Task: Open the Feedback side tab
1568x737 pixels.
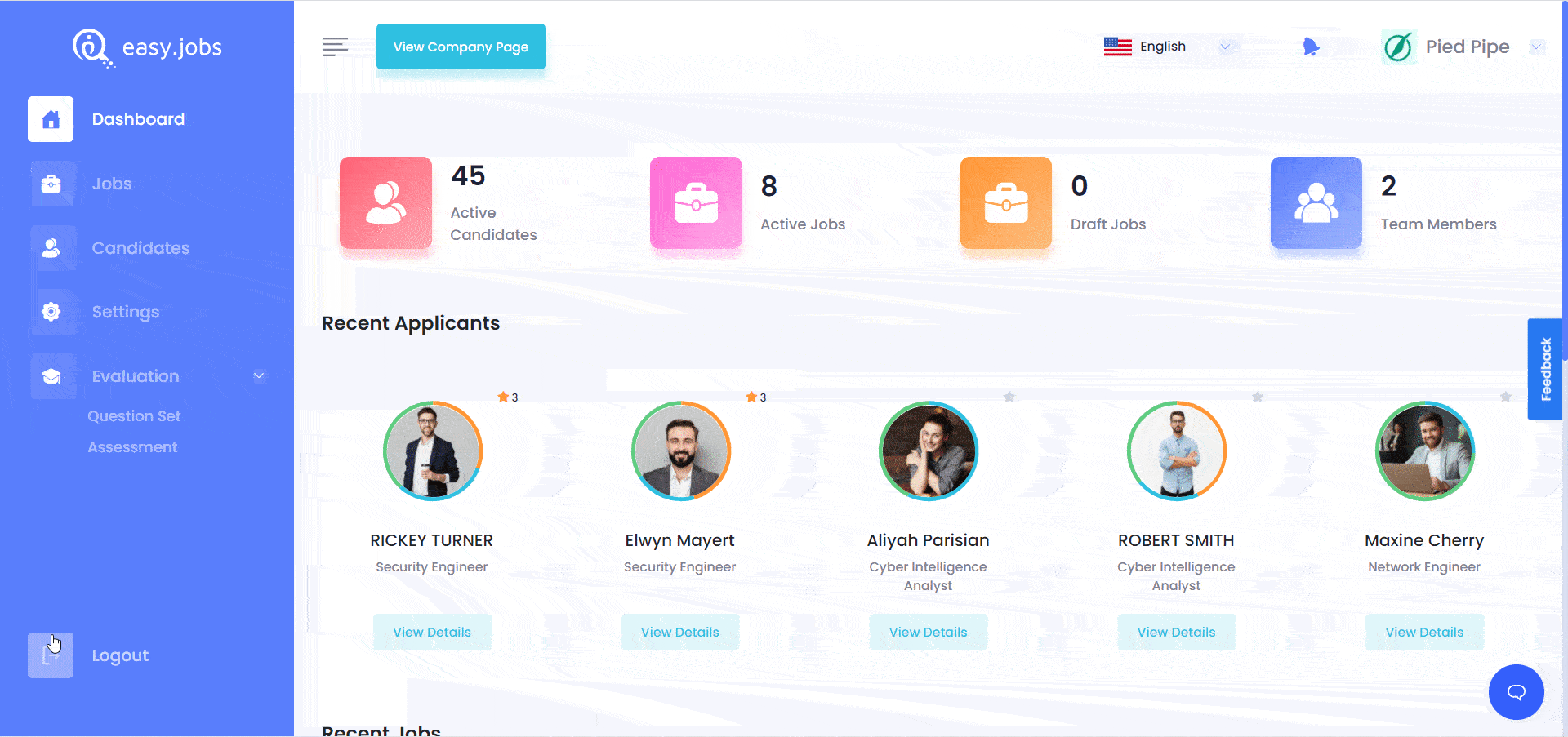Action: coord(1545,369)
